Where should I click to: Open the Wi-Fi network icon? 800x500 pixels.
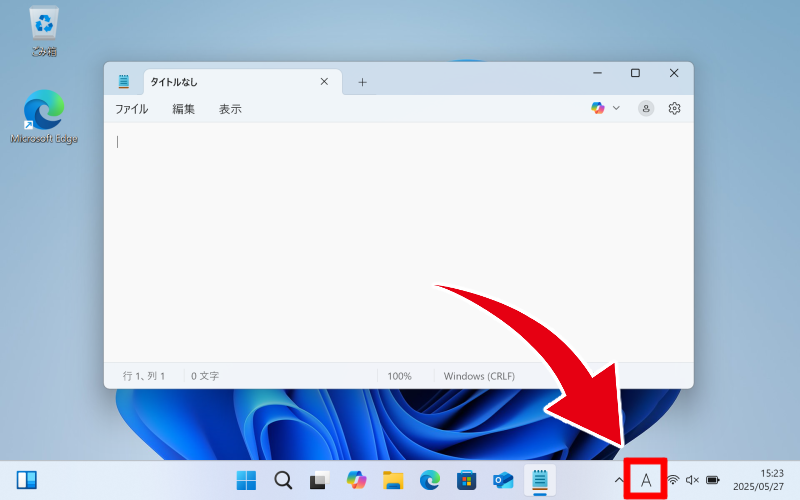[673, 480]
